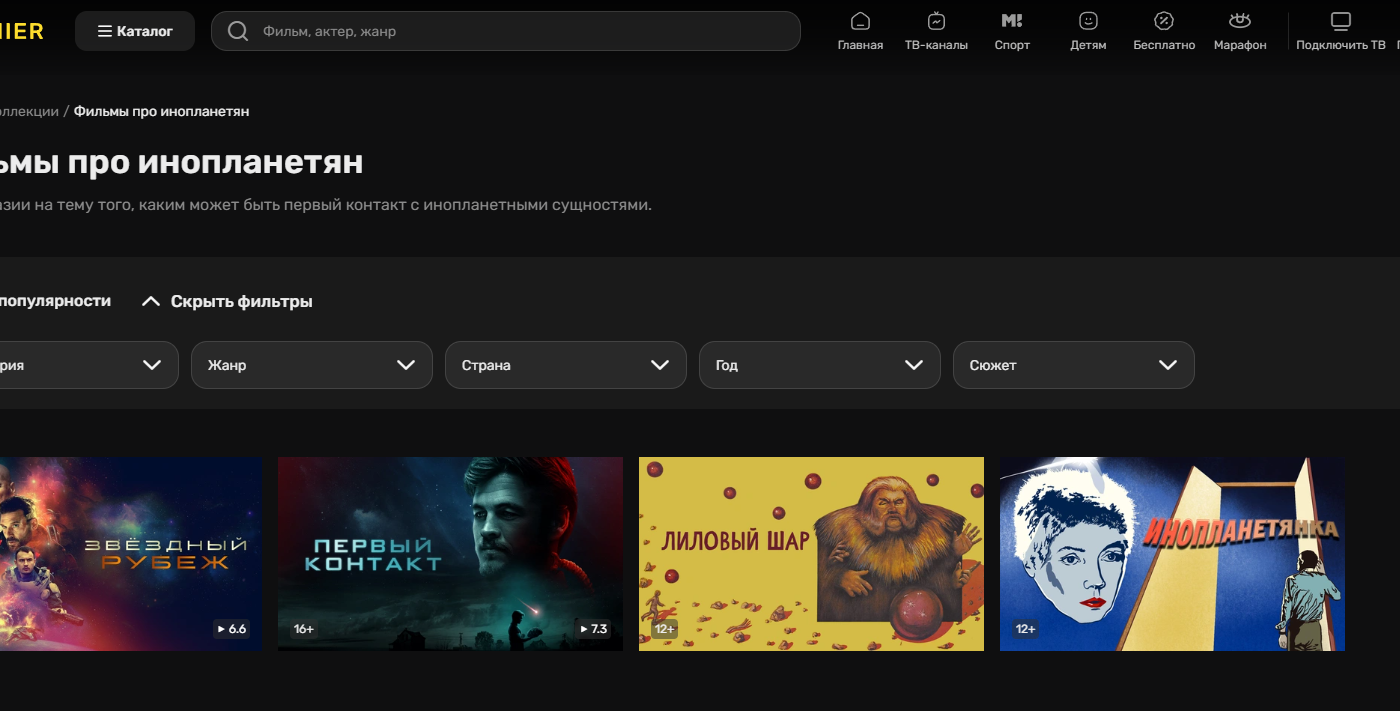Click the 12+ age badge on Лиловый шар
The width and height of the screenshot is (1400, 711).
coord(665,629)
